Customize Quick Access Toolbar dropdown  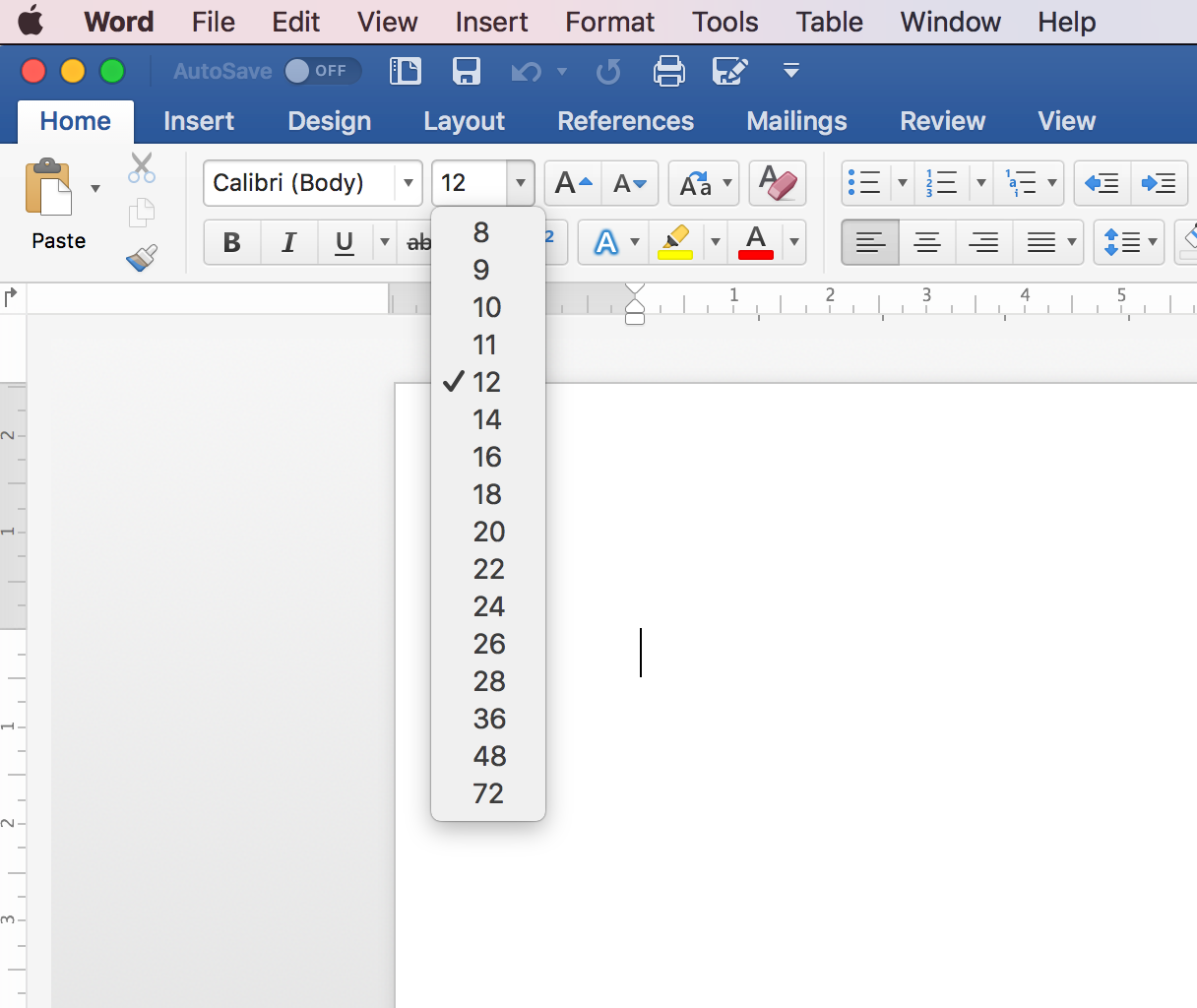point(790,71)
